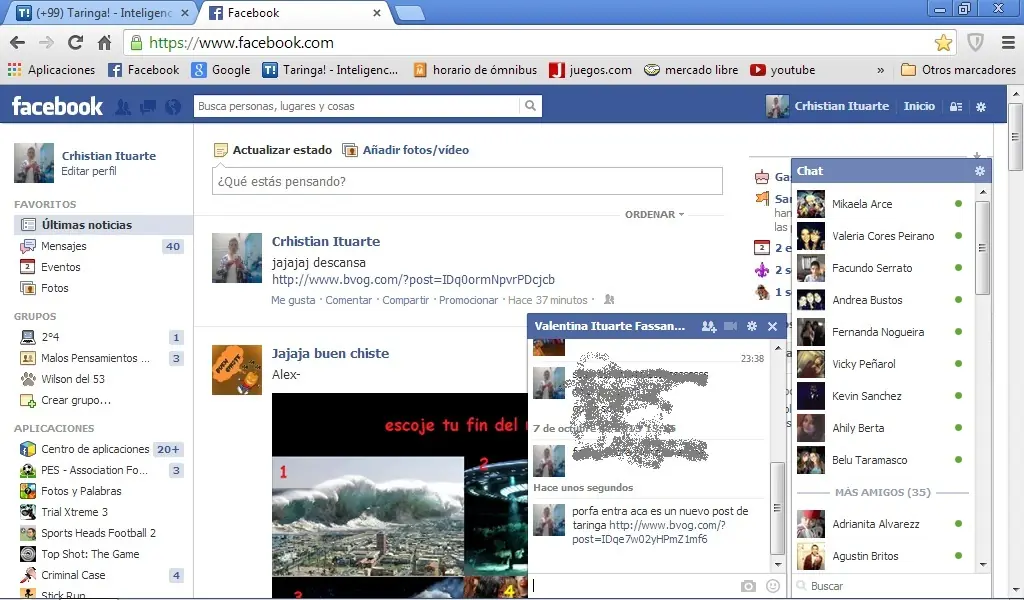This screenshot has width=1024, height=600.
Task: Switch to the Taringa! browser tab
Action: pos(102,12)
